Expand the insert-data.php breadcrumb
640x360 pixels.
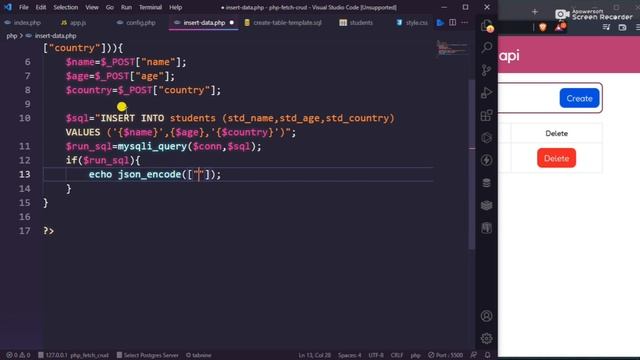[55, 36]
